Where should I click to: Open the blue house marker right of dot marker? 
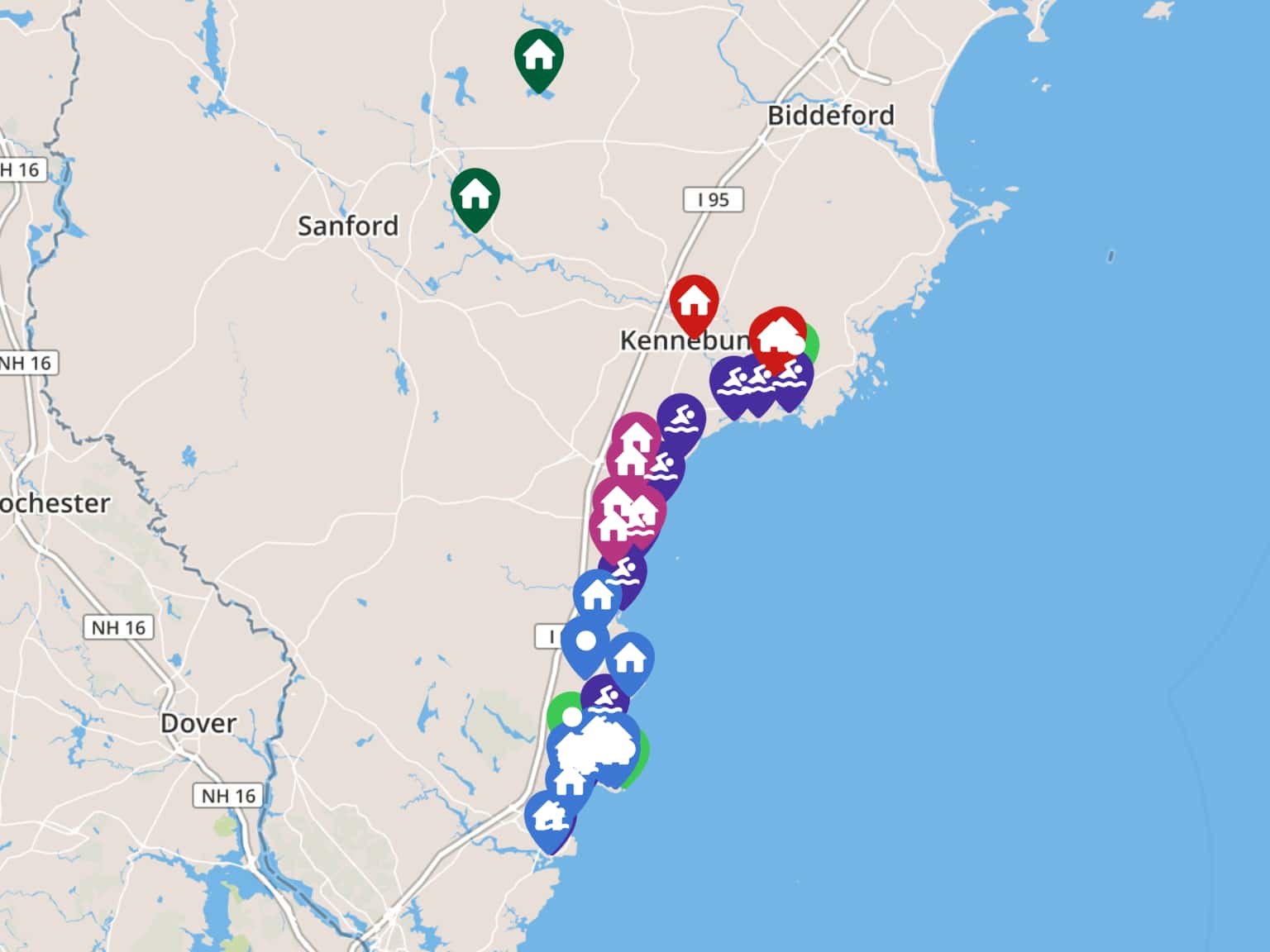tap(630, 661)
